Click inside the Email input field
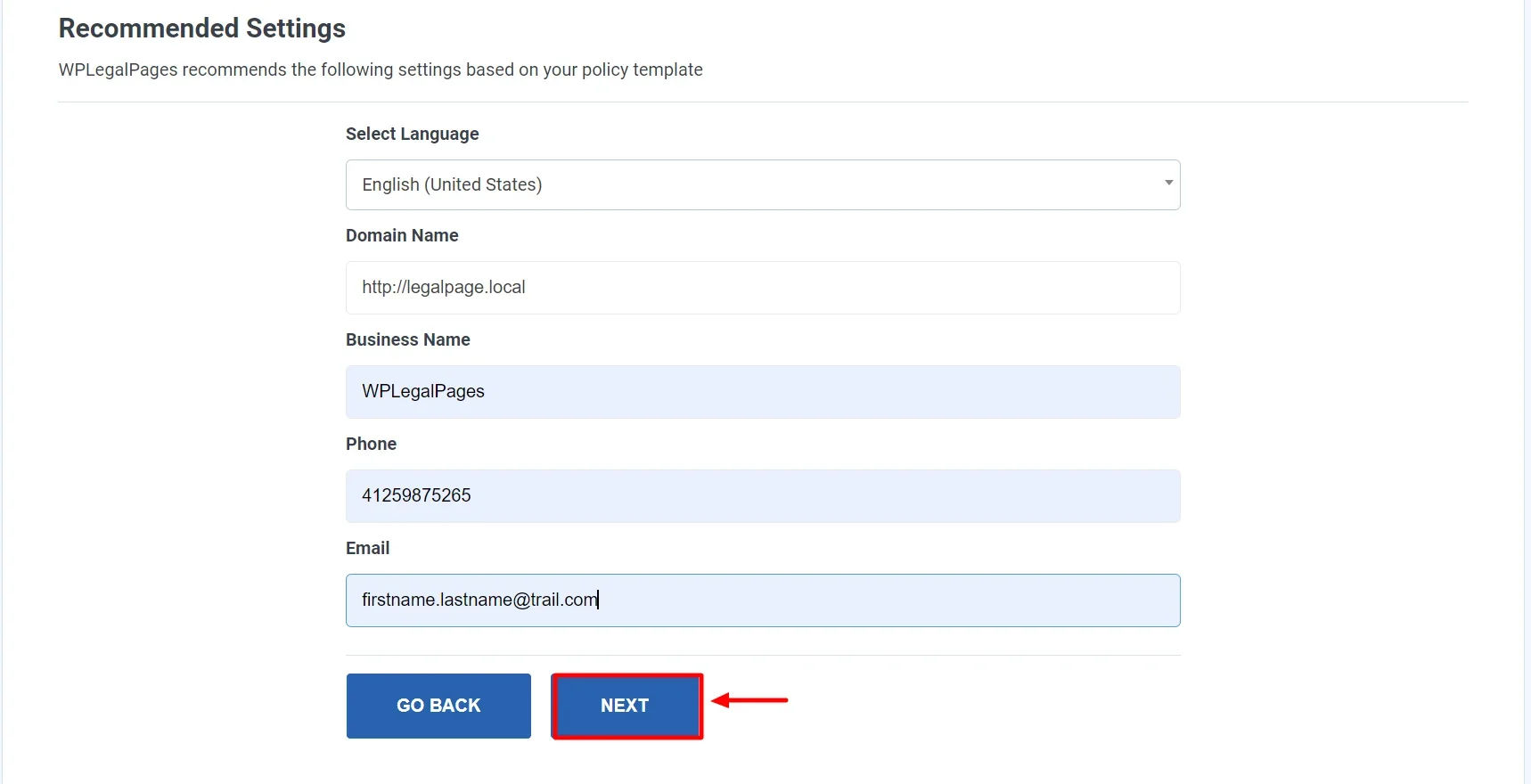This screenshot has width=1531, height=784. coord(762,600)
